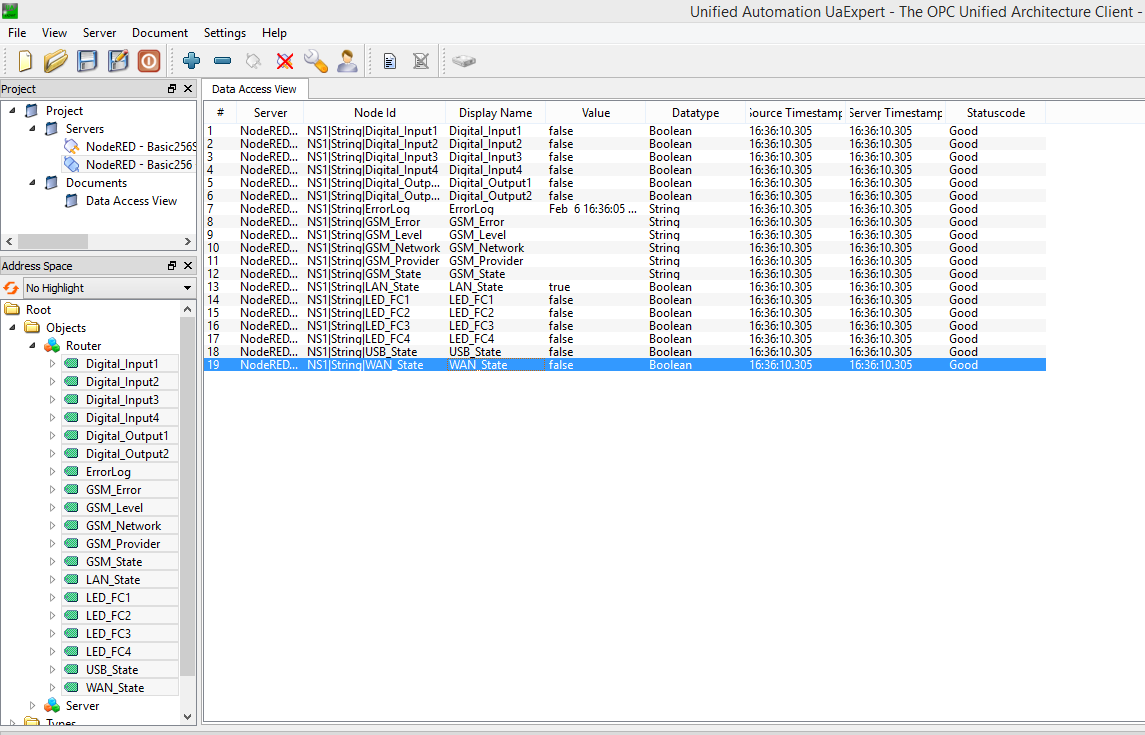Screen dimensions: 1145x735
Task: Click the green tag icon beside Digital_Input1
Action: tap(72, 363)
